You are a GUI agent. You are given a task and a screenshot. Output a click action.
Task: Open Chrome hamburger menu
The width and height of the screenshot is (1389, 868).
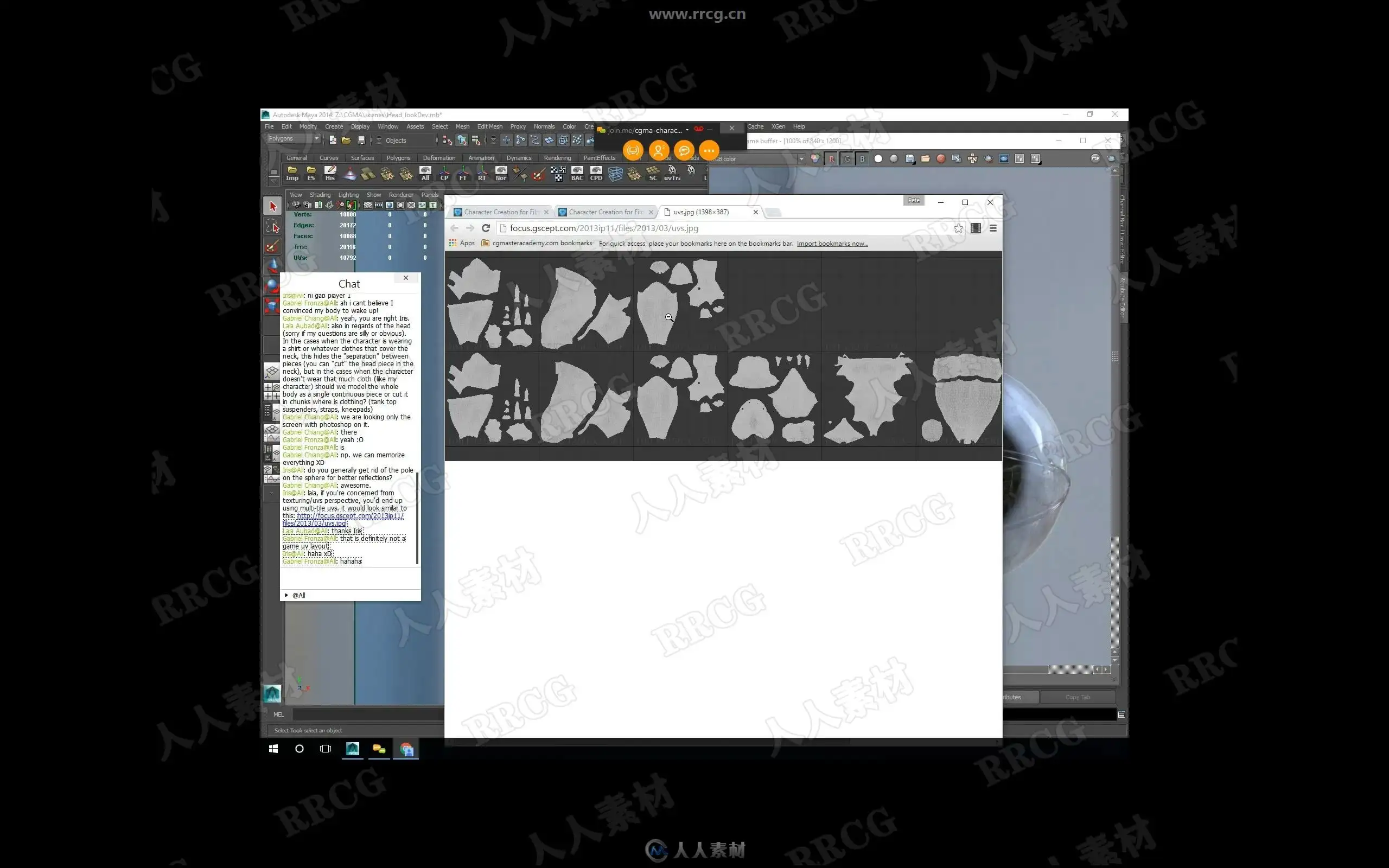(x=993, y=228)
